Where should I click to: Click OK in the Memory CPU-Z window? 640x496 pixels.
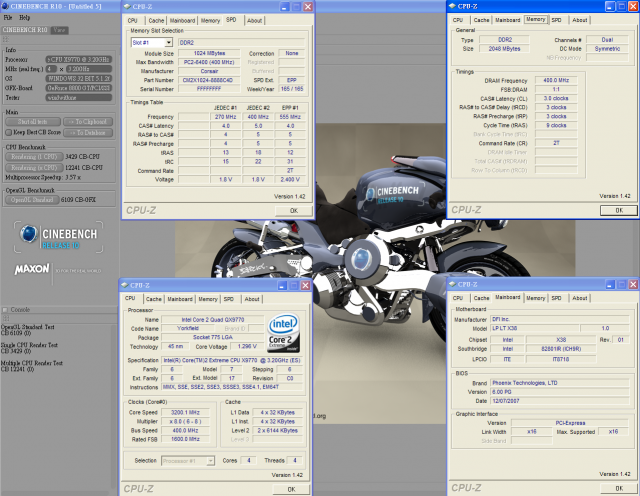click(619, 210)
